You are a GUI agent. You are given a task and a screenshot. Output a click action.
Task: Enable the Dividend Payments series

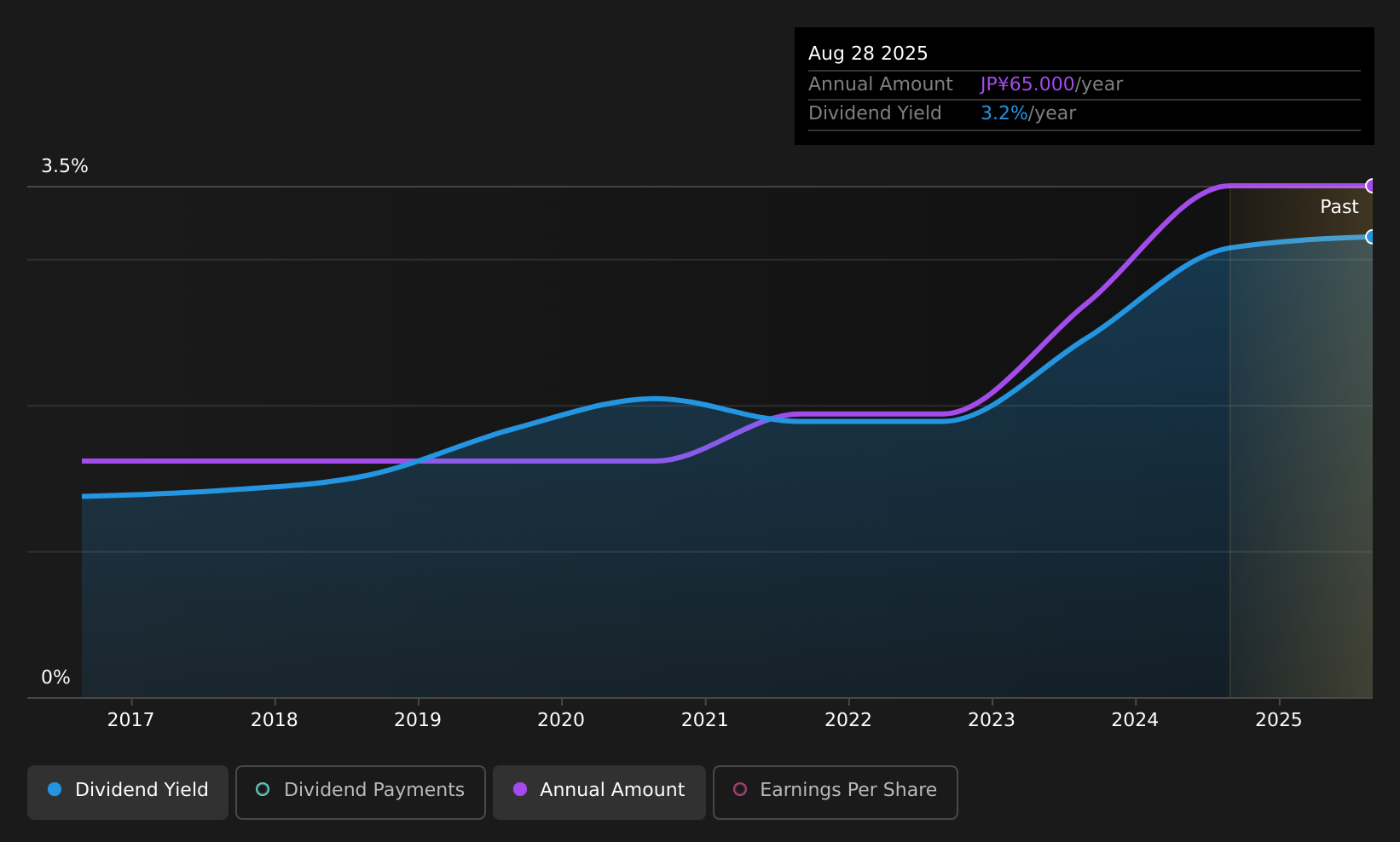click(361, 793)
